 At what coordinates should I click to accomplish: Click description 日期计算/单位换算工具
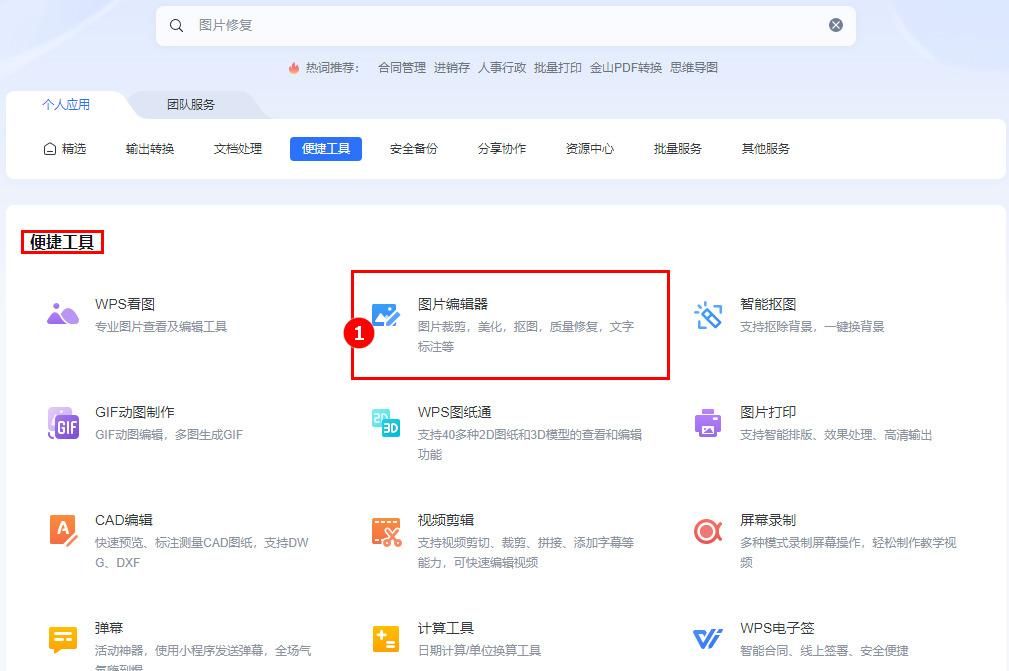click(x=479, y=650)
